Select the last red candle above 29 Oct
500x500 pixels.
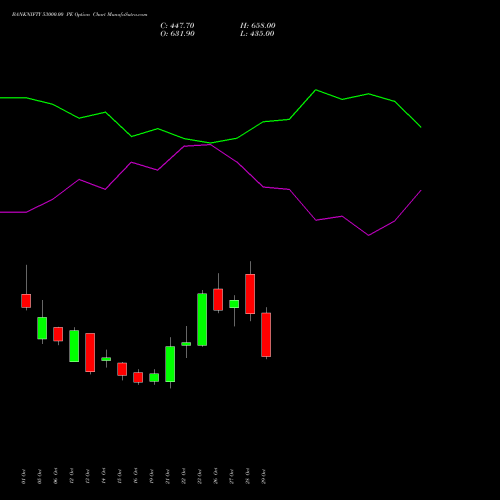(x=266, y=335)
